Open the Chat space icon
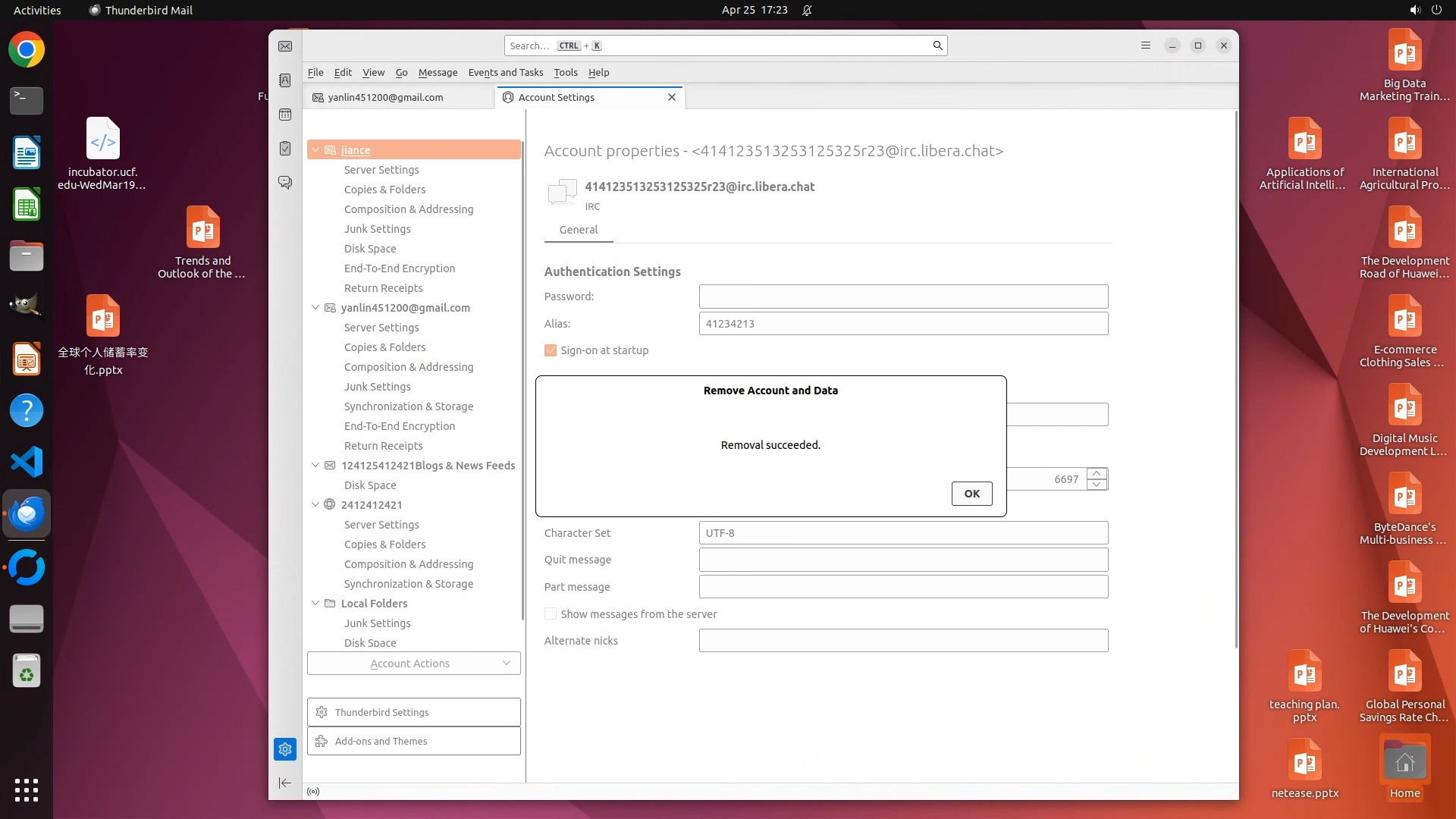 [285, 183]
